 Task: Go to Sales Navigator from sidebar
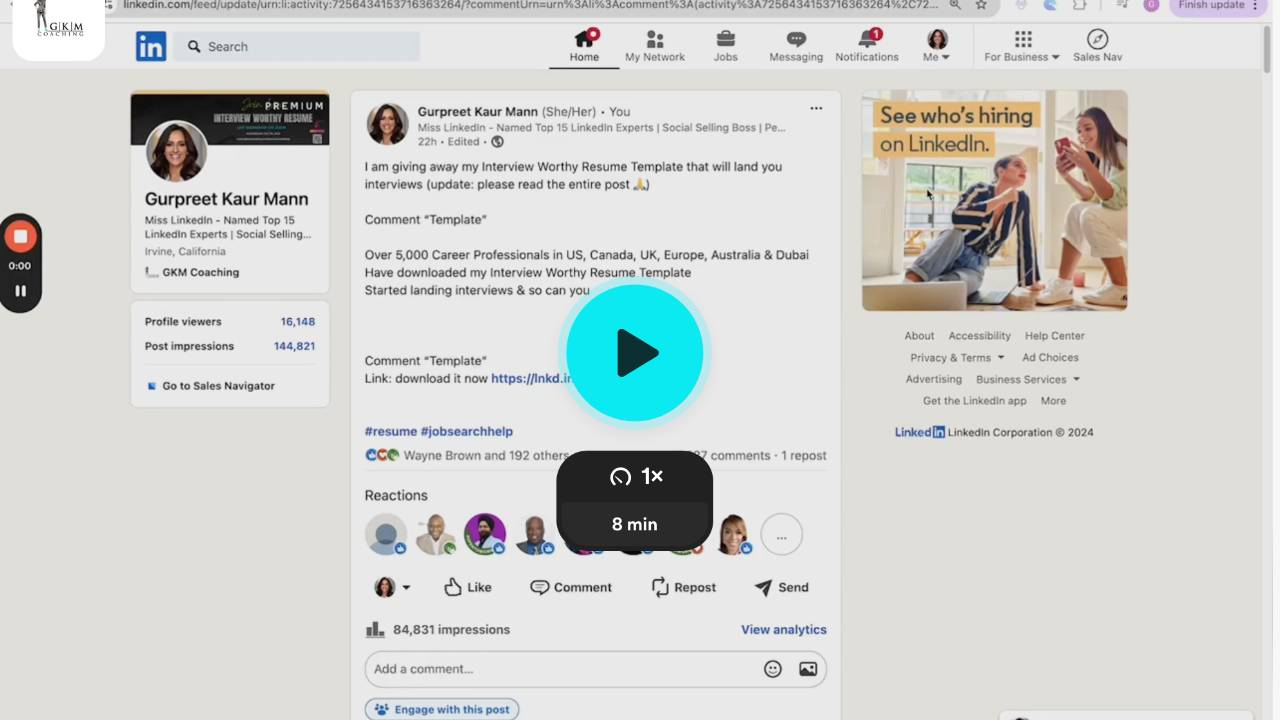[211, 386]
